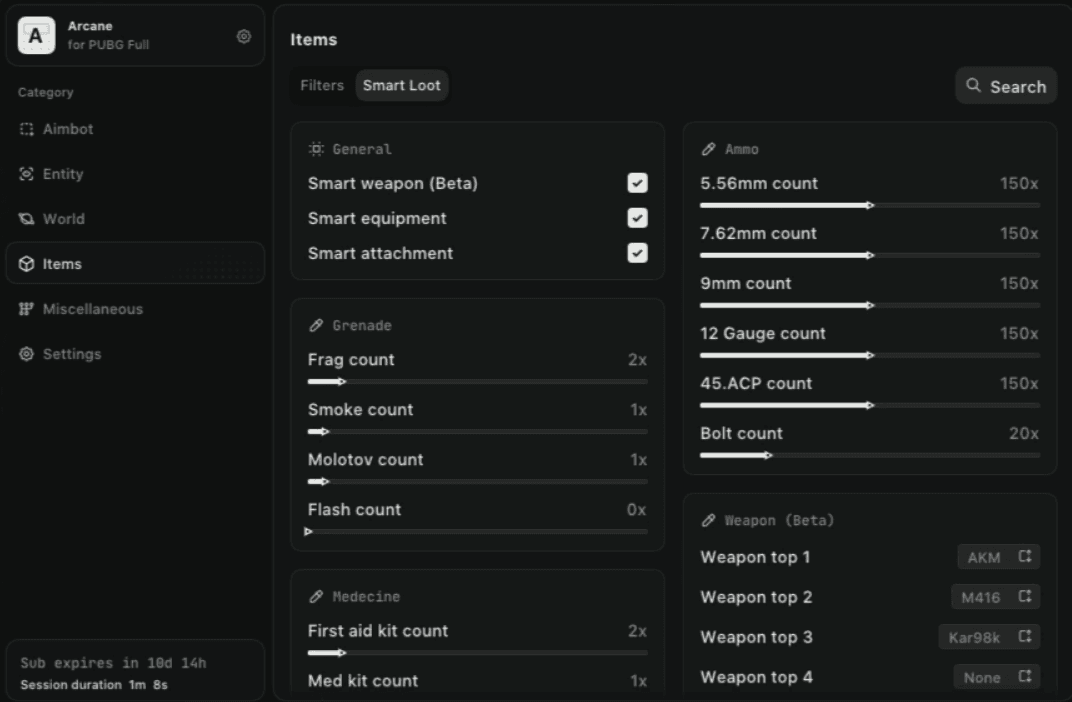Open the Weapon top 3 Kar98k dropdown

(989, 637)
